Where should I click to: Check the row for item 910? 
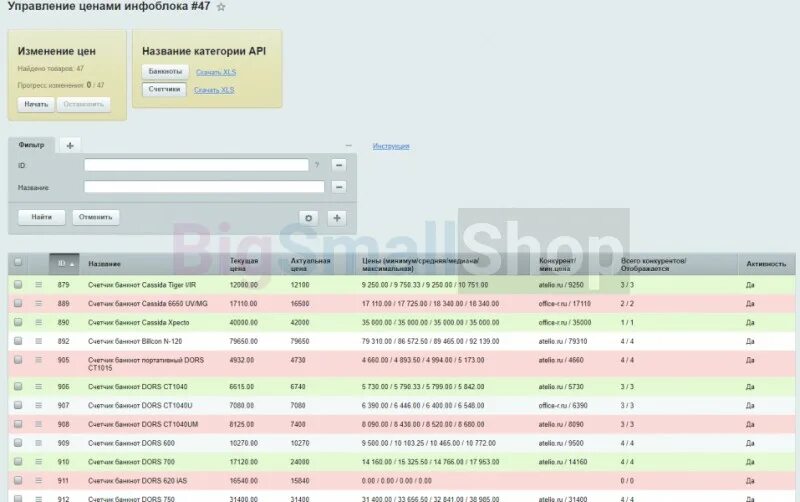coord(18,462)
